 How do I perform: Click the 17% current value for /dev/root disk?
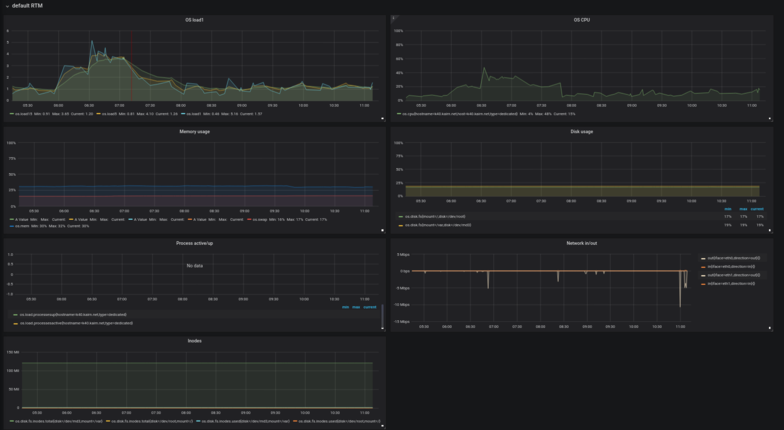pos(760,216)
